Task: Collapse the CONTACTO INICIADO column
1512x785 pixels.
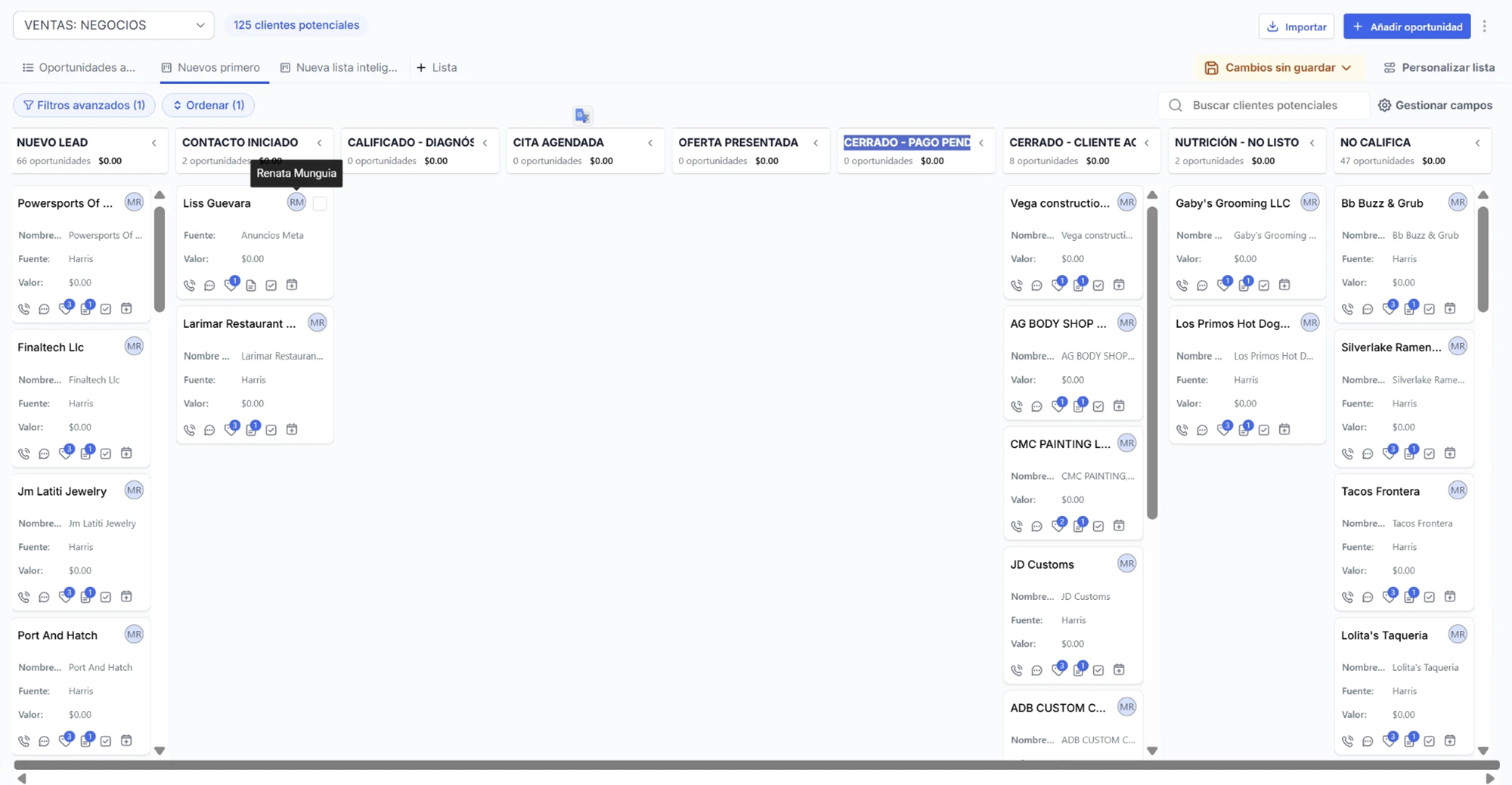Action: point(320,143)
